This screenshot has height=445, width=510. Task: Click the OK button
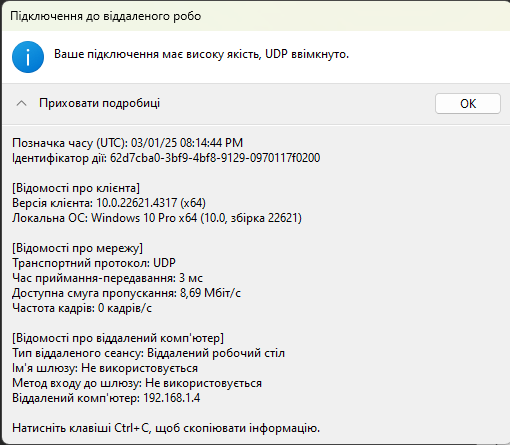click(x=468, y=104)
